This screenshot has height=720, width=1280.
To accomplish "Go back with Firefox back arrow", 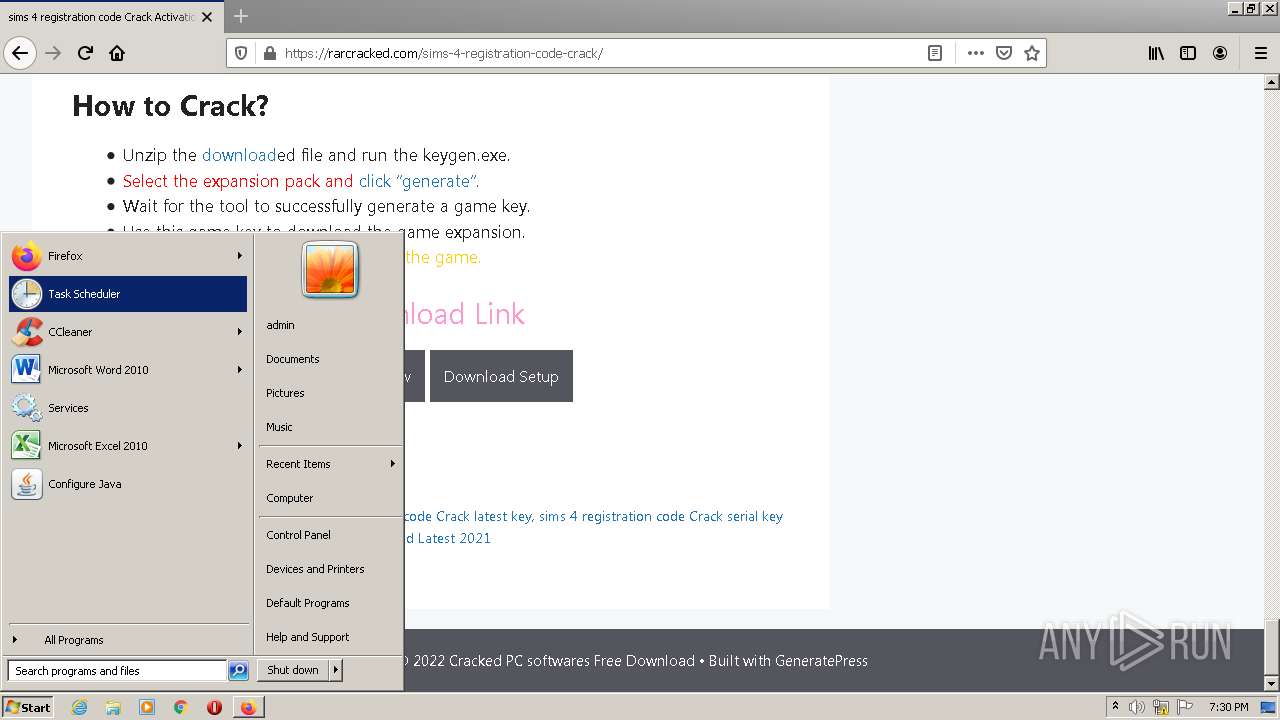I will (20, 53).
